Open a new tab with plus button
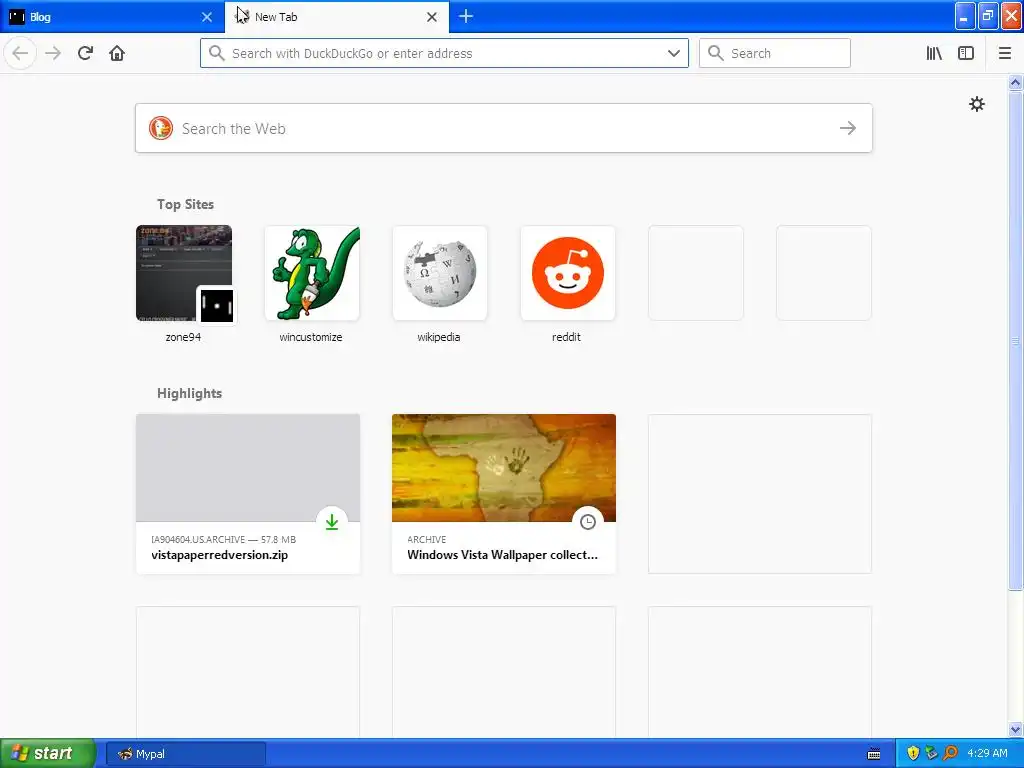The height and width of the screenshot is (768, 1024). click(x=466, y=16)
